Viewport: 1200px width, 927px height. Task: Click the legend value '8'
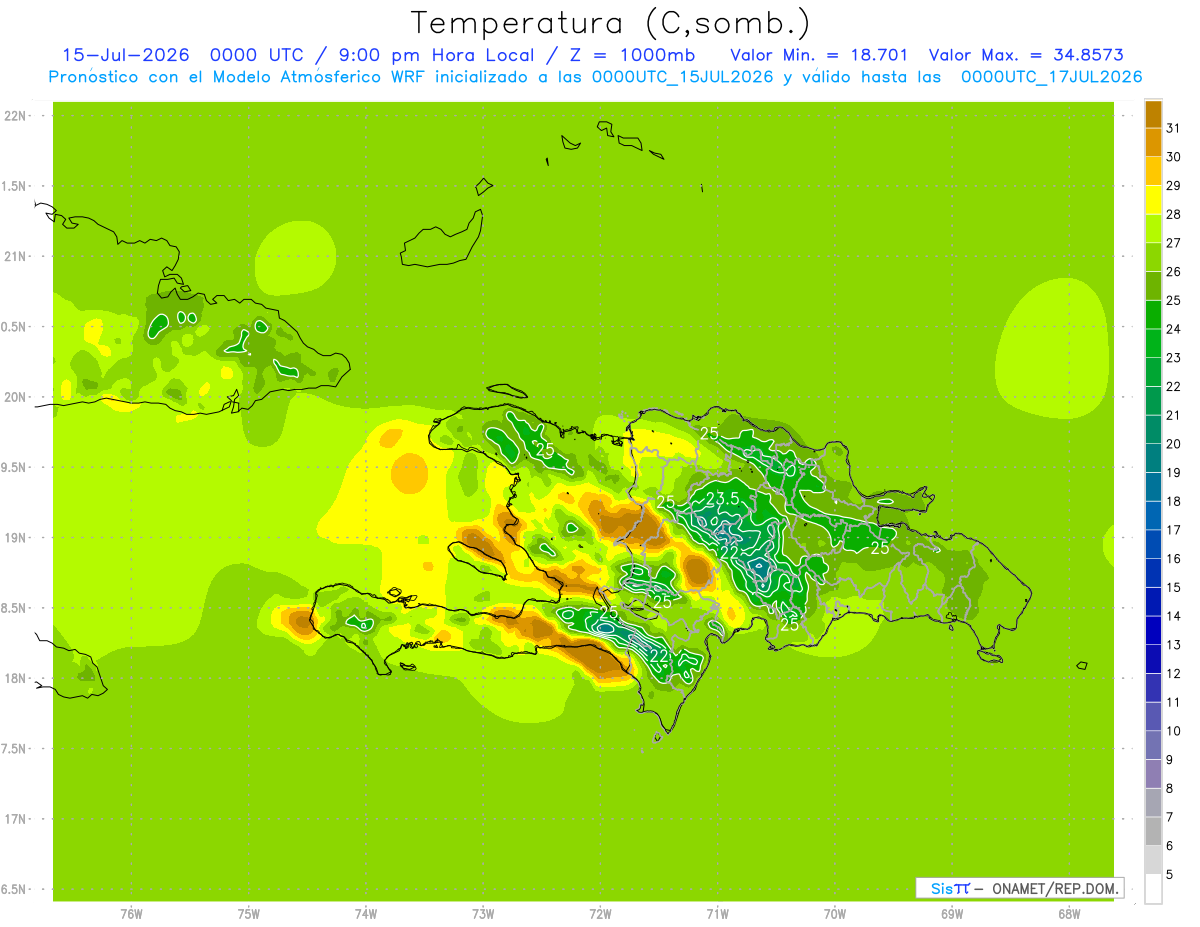pos(1170,788)
